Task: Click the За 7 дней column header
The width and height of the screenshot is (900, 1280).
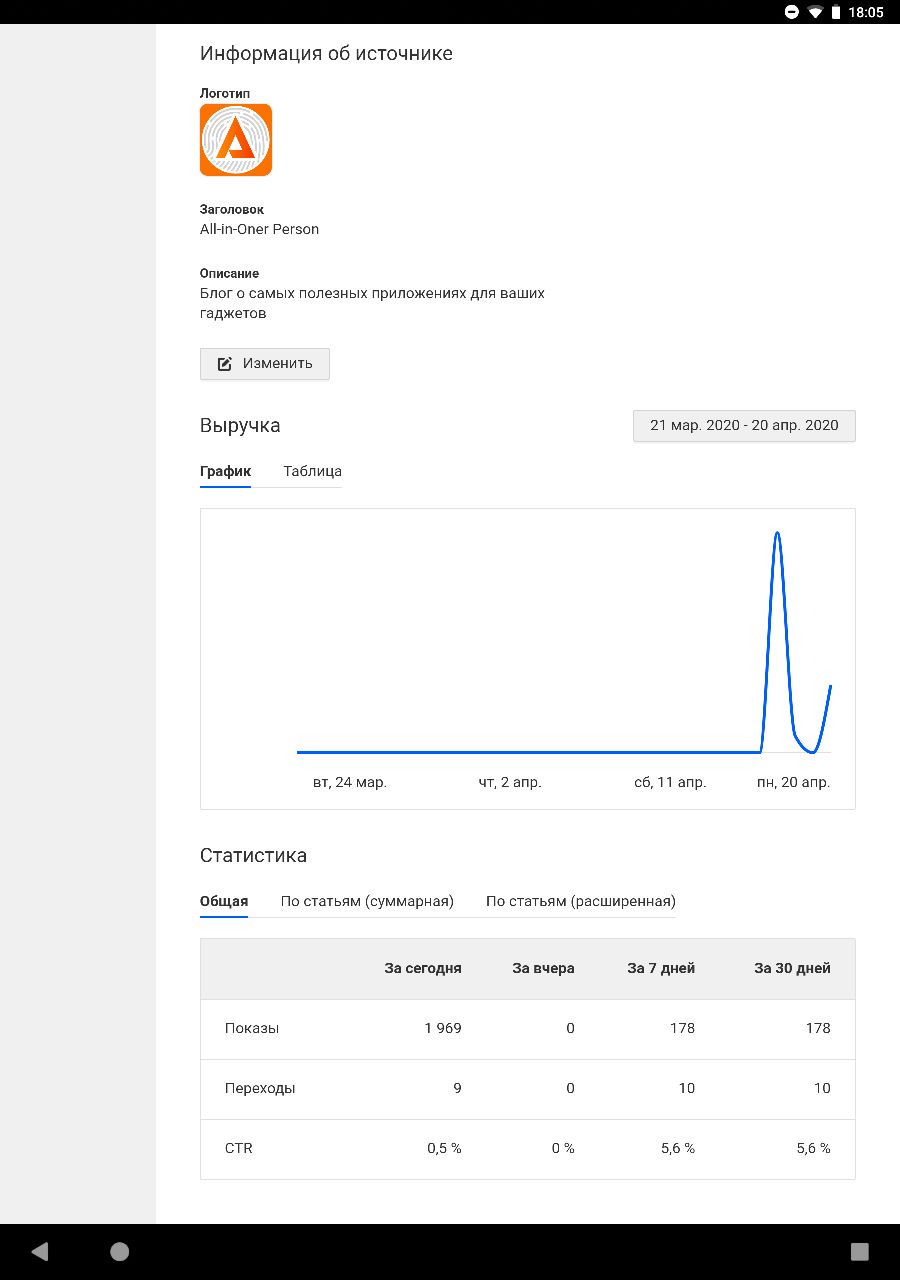Action: 661,968
